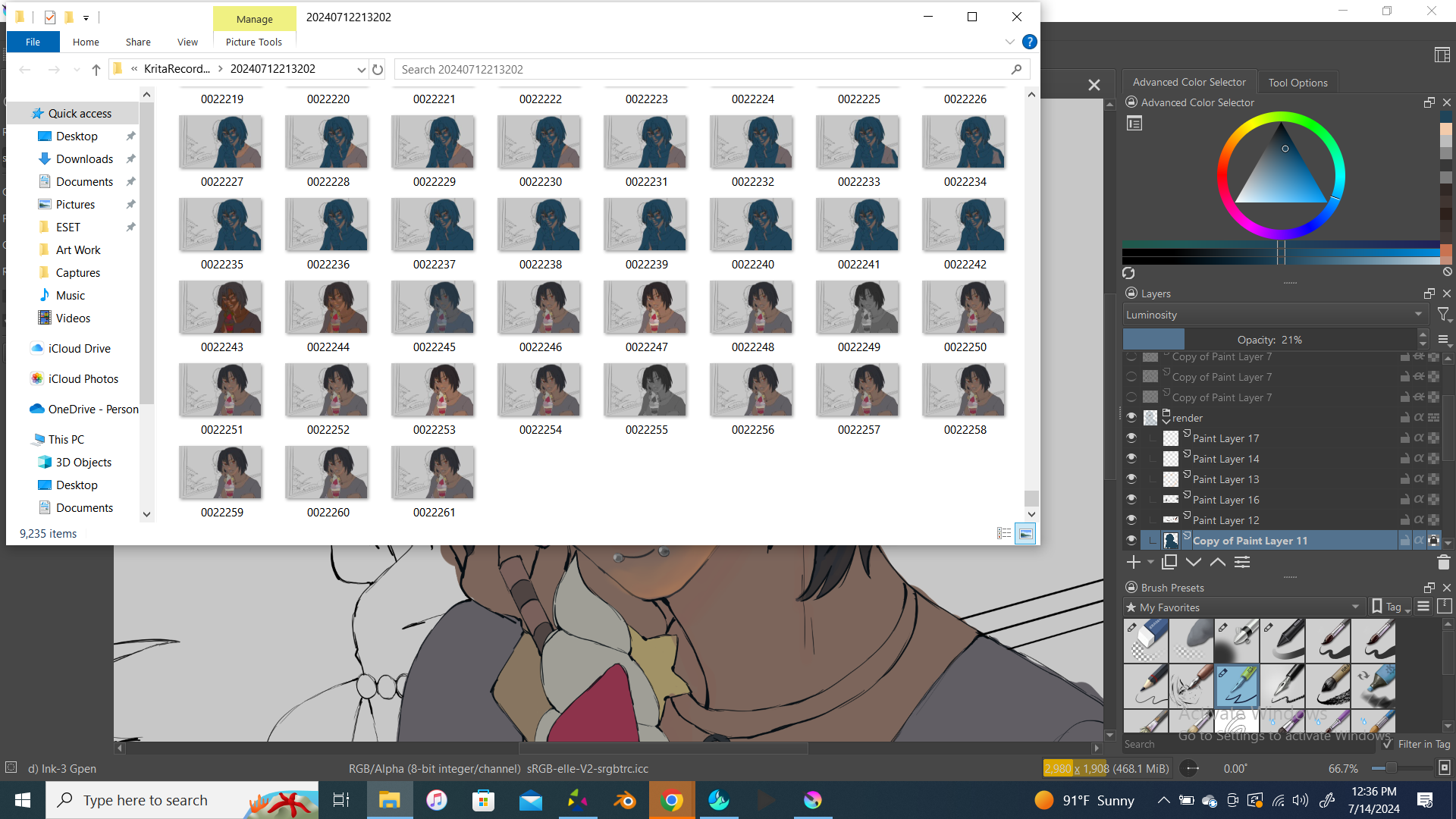Image resolution: width=1456 pixels, height=819 pixels.
Task: Select thumbnail 0022243
Action: [x=221, y=307]
